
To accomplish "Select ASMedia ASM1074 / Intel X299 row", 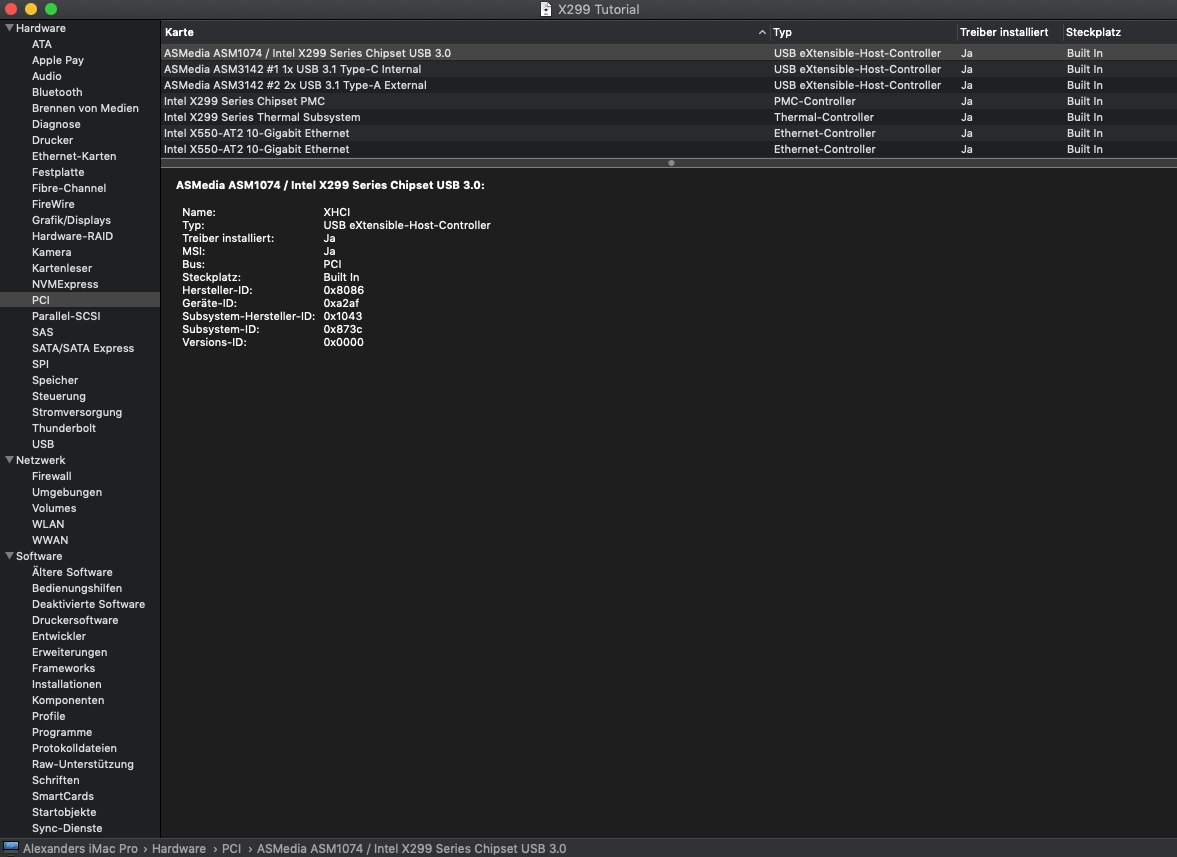I will (x=670, y=53).
